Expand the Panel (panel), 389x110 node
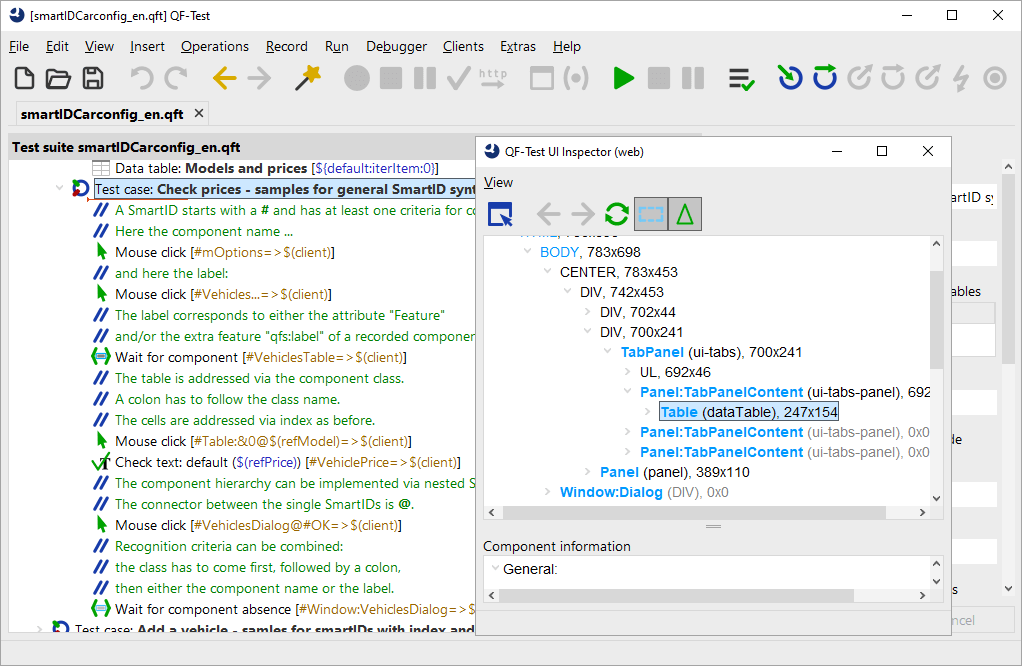 587,472
